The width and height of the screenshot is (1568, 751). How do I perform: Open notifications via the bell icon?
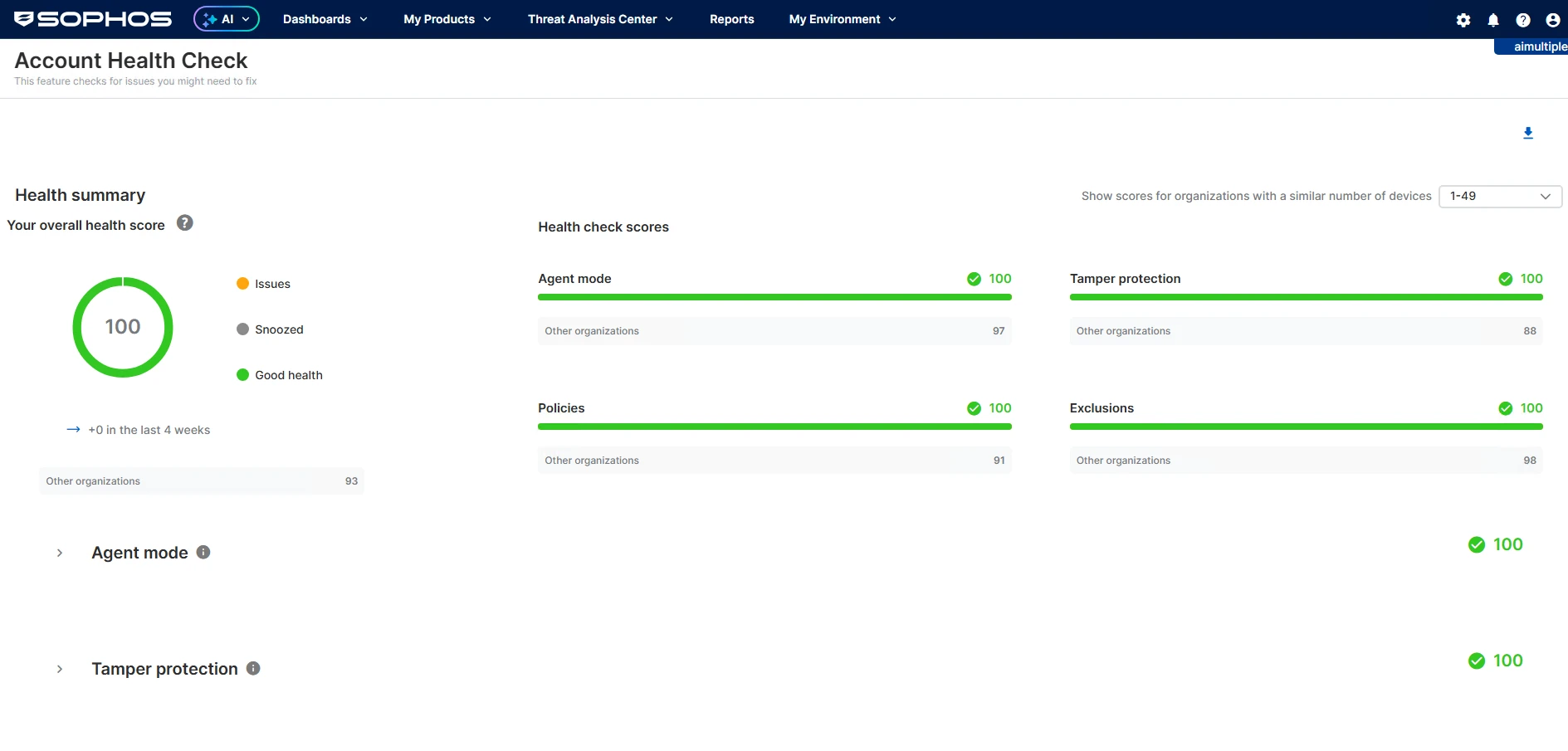[1493, 20]
